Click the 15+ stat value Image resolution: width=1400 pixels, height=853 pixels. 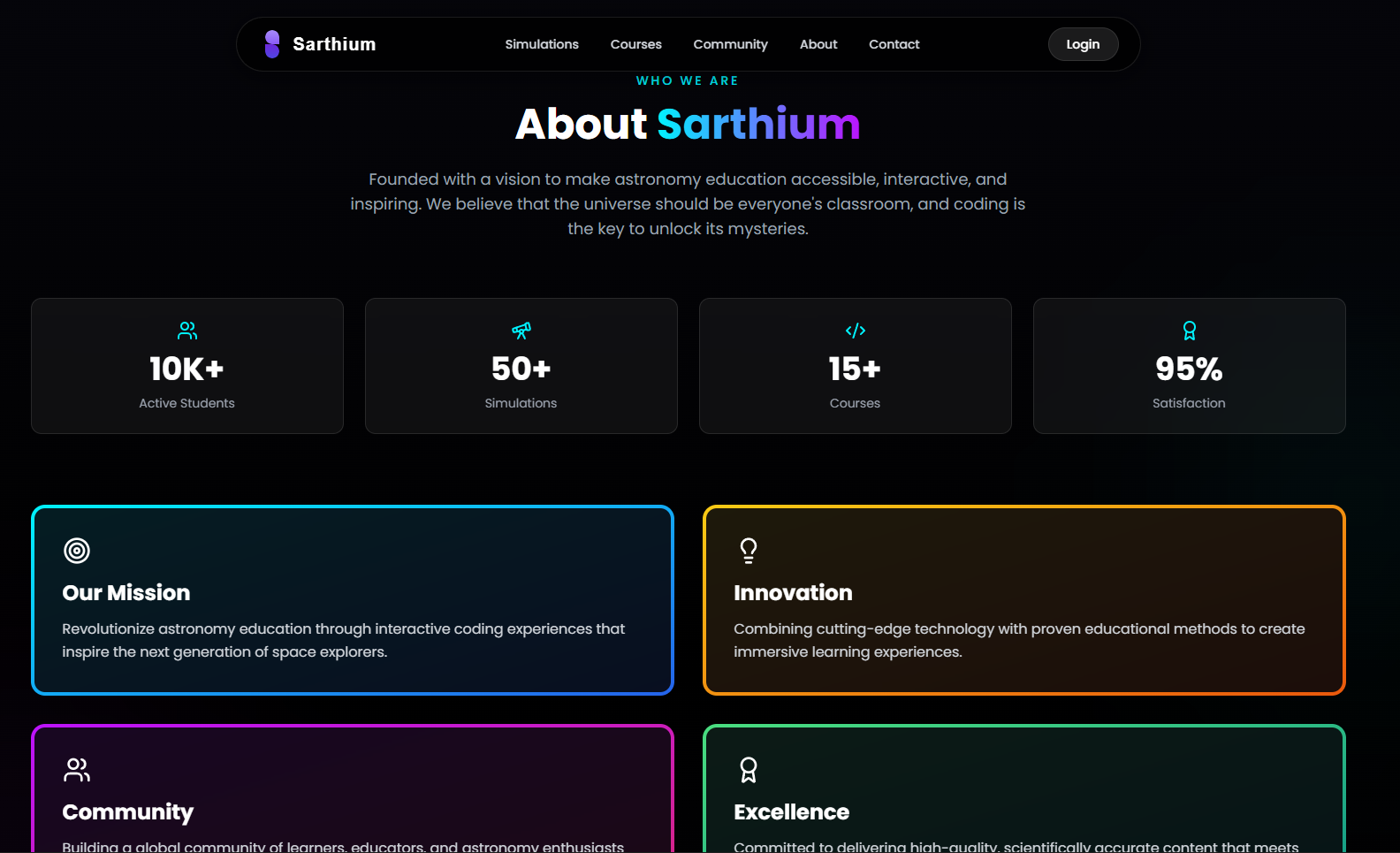pyautogui.click(x=855, y=369)
